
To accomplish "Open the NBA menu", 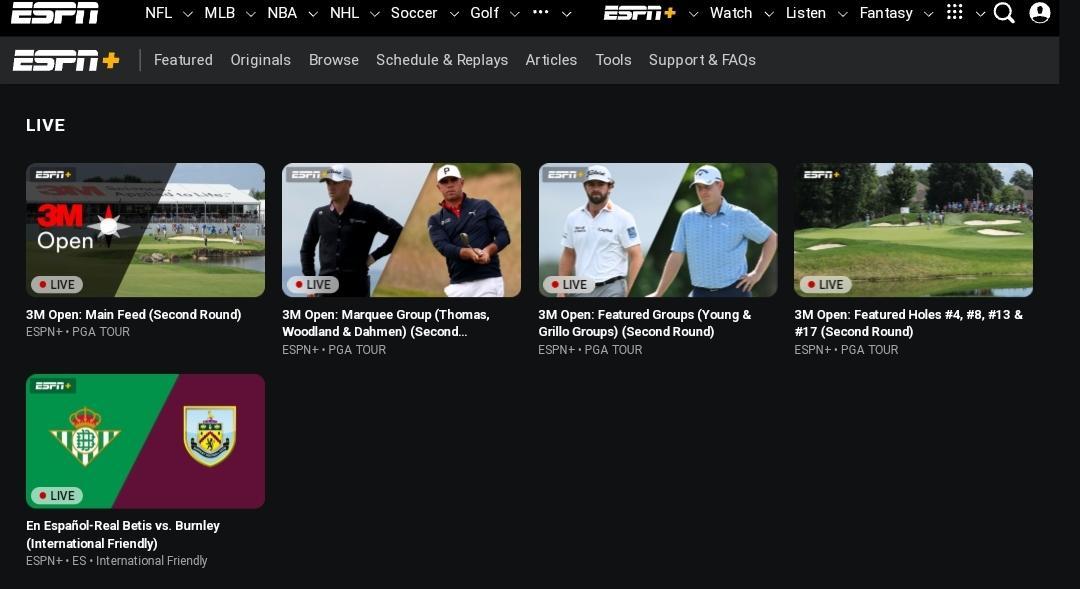I will coord(282,13).
